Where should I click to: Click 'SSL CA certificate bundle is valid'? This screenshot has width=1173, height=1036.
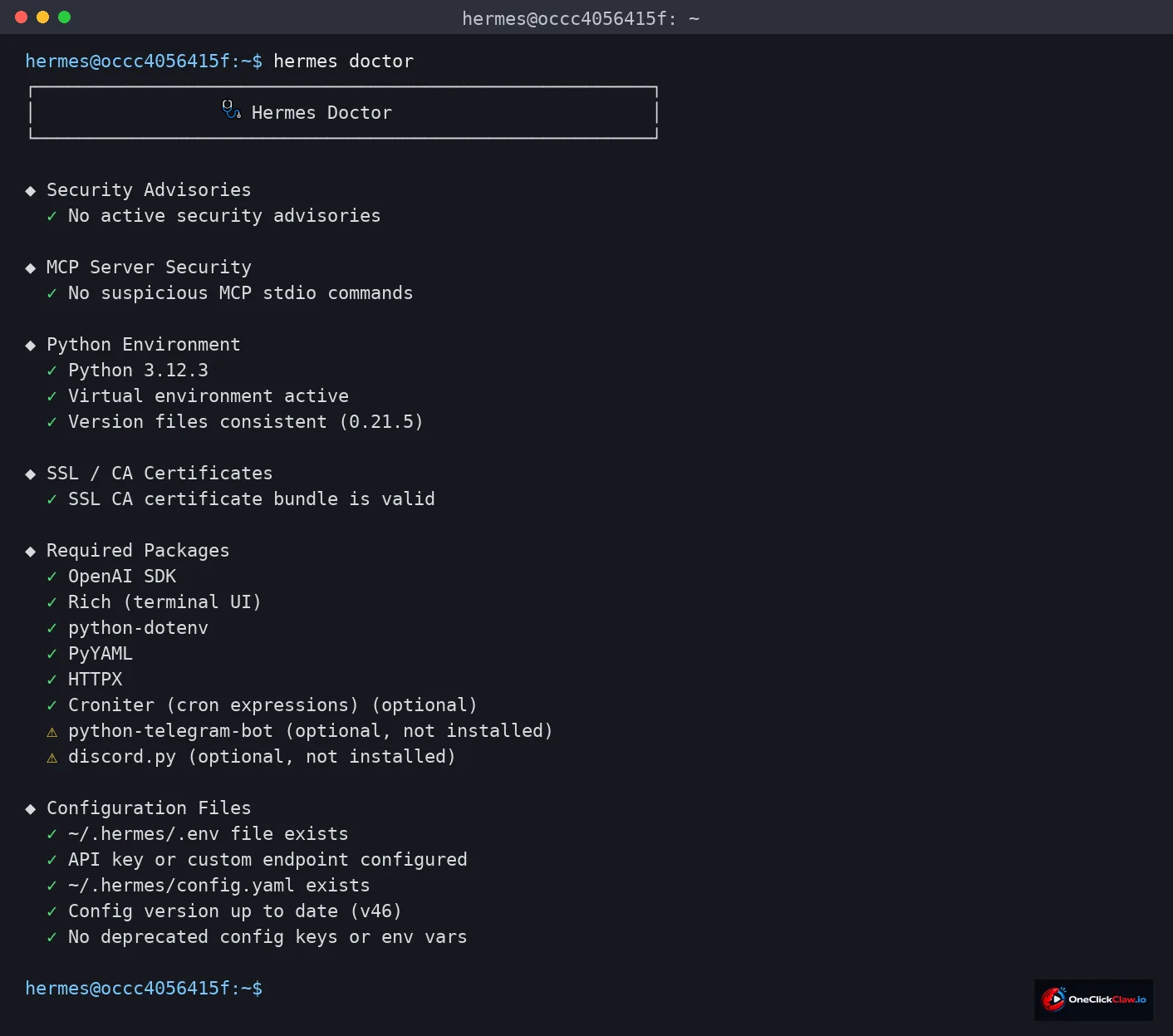point(252,499)
